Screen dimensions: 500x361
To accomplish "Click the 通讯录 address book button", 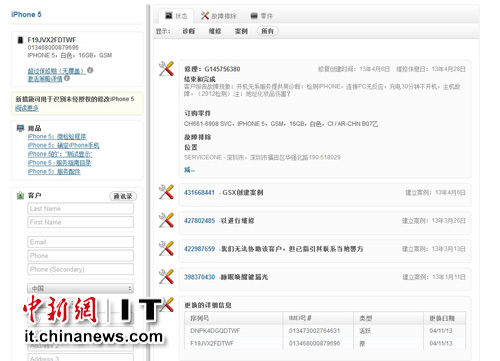I will (123, 196).
